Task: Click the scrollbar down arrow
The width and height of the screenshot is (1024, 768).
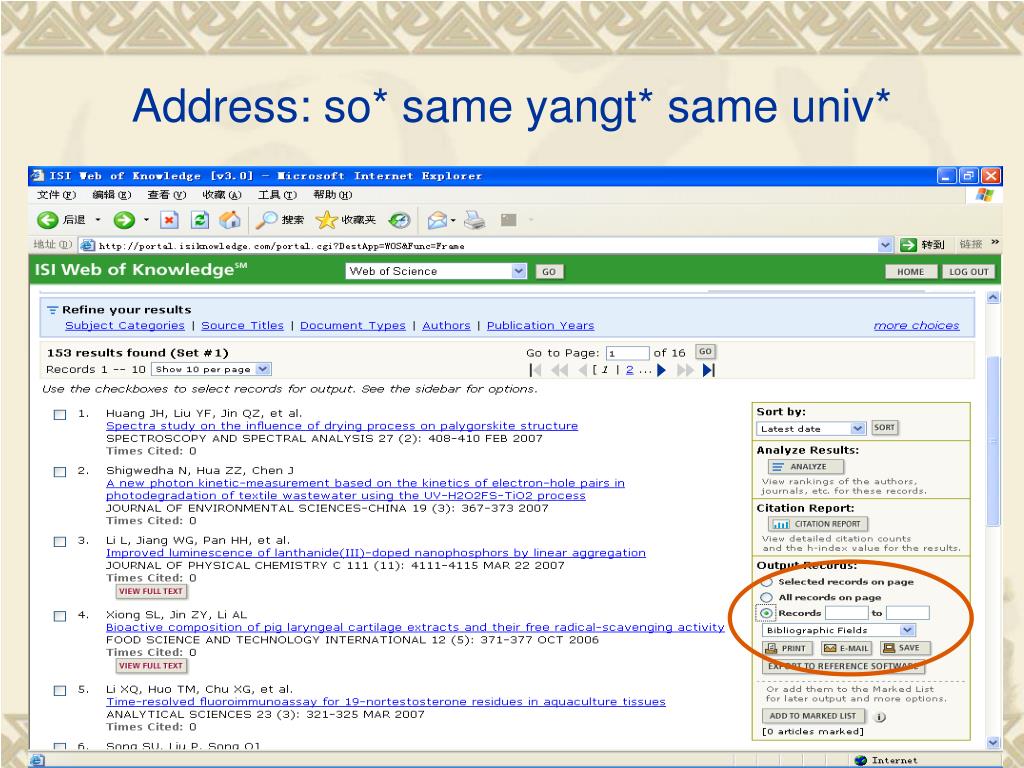Action: pyautogui.click(x=993, y=743)
